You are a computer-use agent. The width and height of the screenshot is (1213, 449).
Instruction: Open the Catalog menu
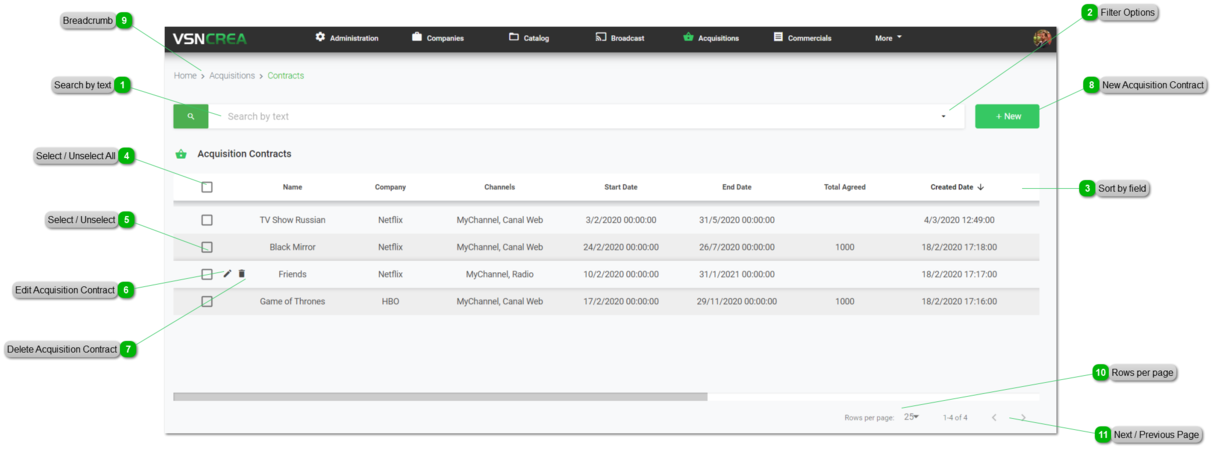click(x=529, y=38)
